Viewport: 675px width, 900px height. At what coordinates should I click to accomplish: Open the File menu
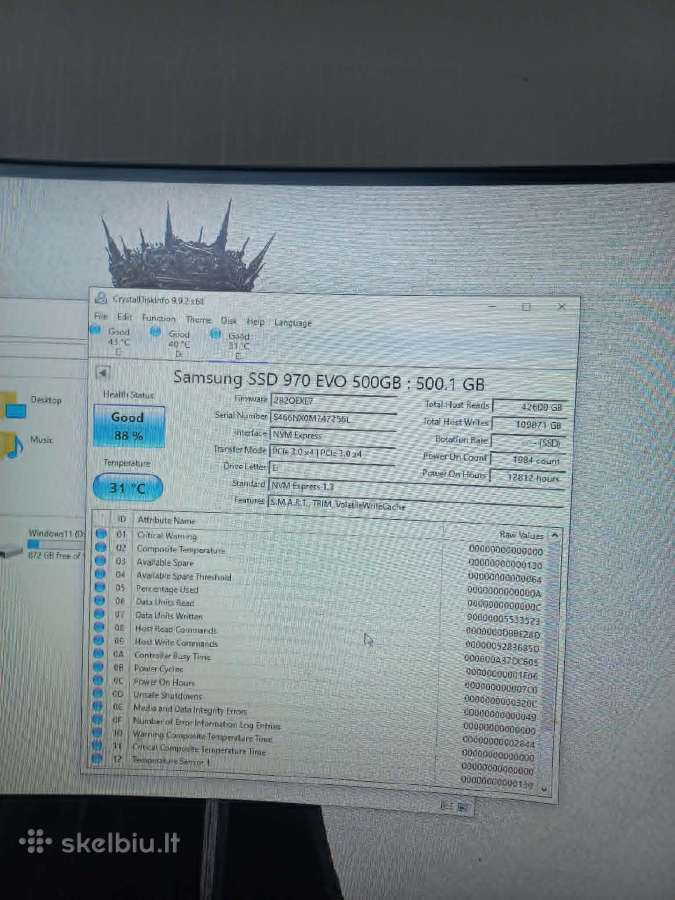pos(101,316)
